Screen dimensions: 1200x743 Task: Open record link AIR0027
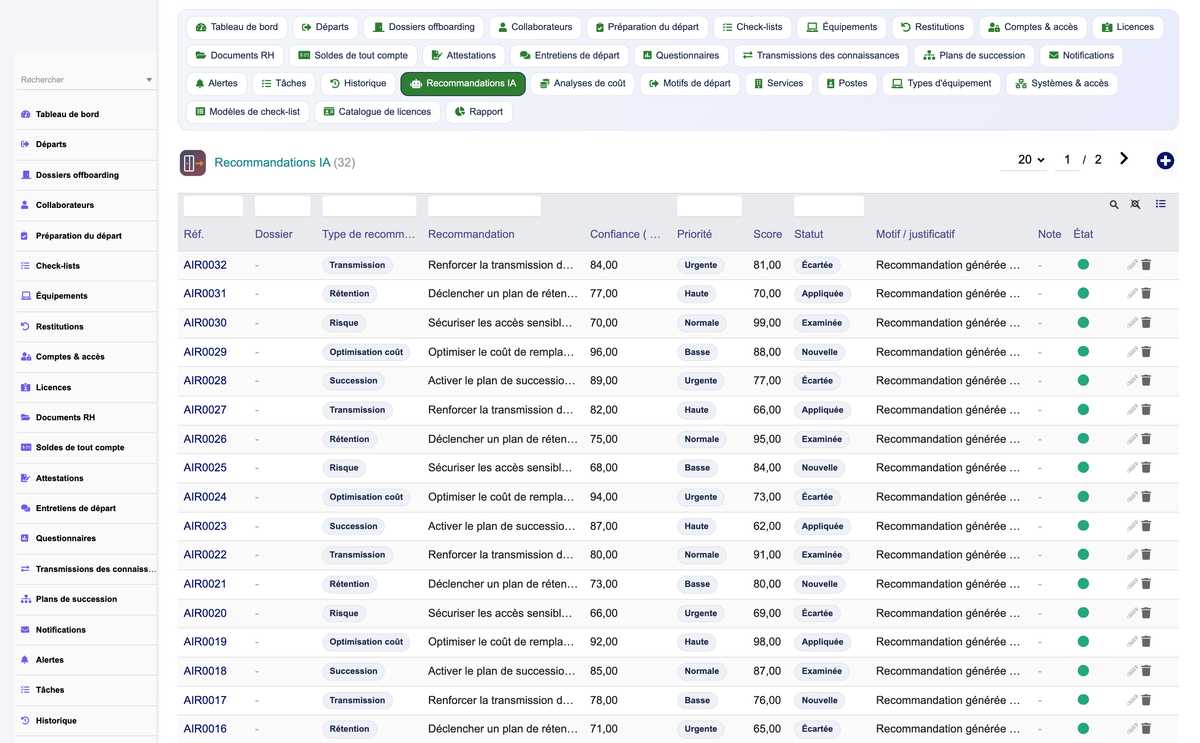[205, 410]
